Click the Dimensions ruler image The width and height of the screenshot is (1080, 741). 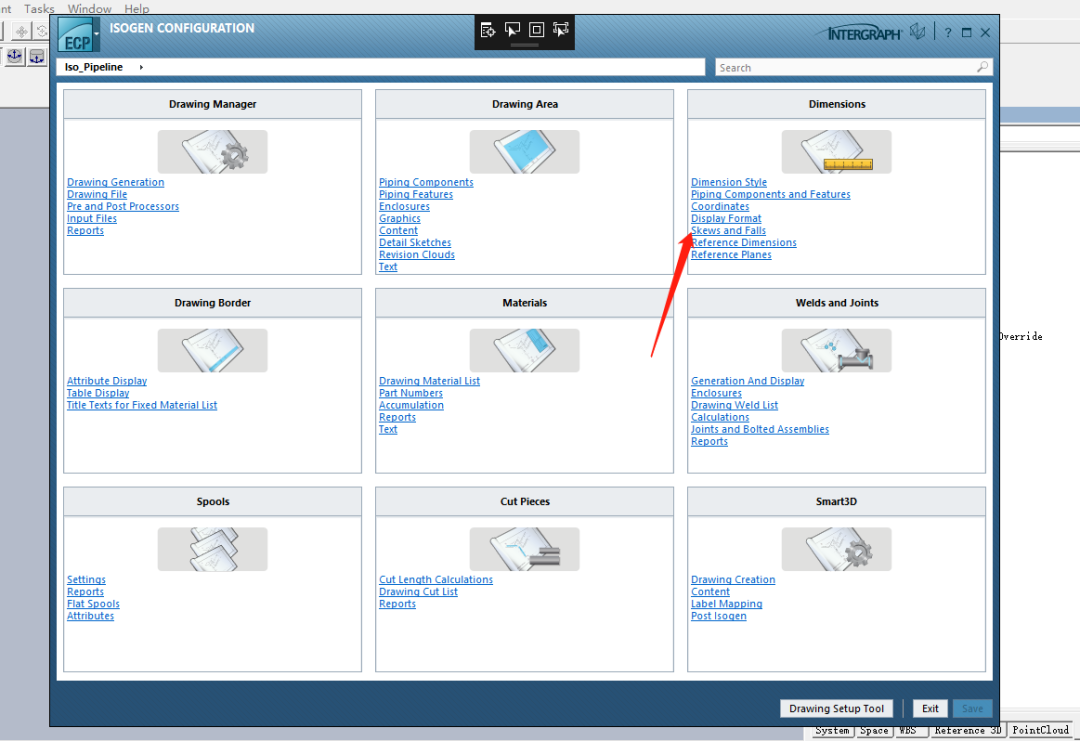pyautogui.click(x=836, y=152)
